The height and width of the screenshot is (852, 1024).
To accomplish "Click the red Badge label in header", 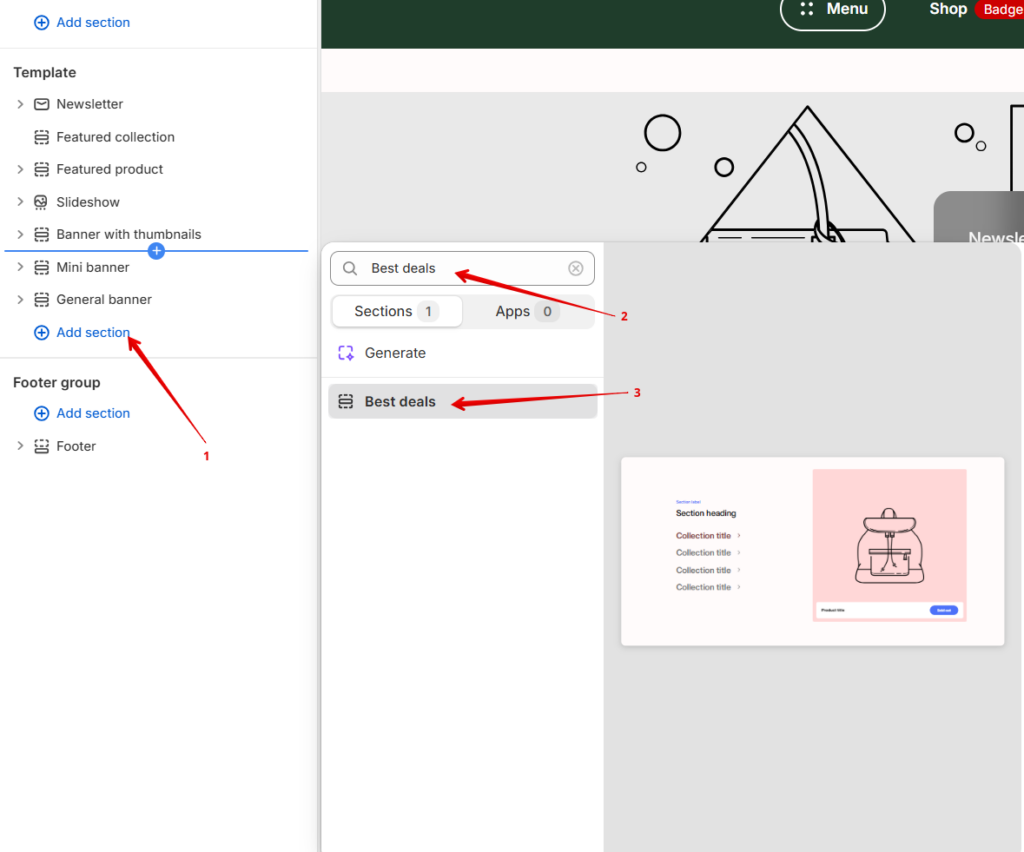I will [x=1000, y=10].
